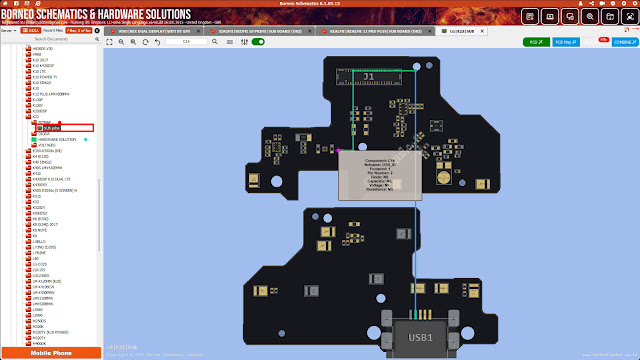Close the LG K22 SUB tab
Image resolution: width=640 pixels, height=360 pixels.
tap(482, 31)
